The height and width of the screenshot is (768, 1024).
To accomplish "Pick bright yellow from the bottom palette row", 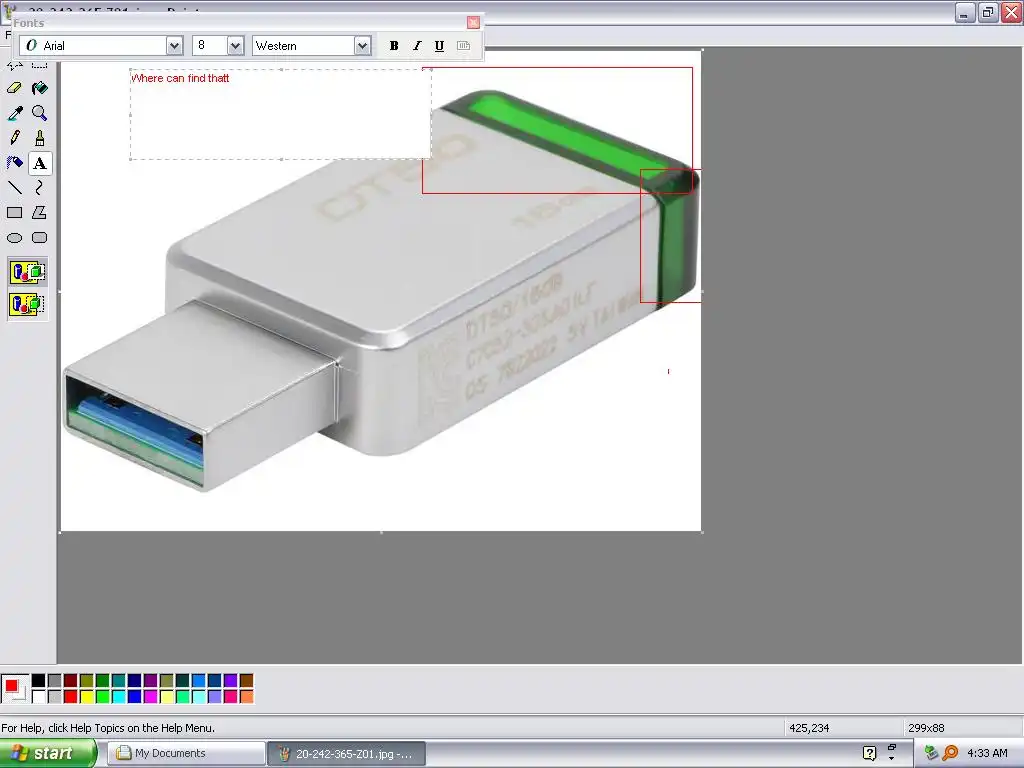I will (x=87, y=697).
